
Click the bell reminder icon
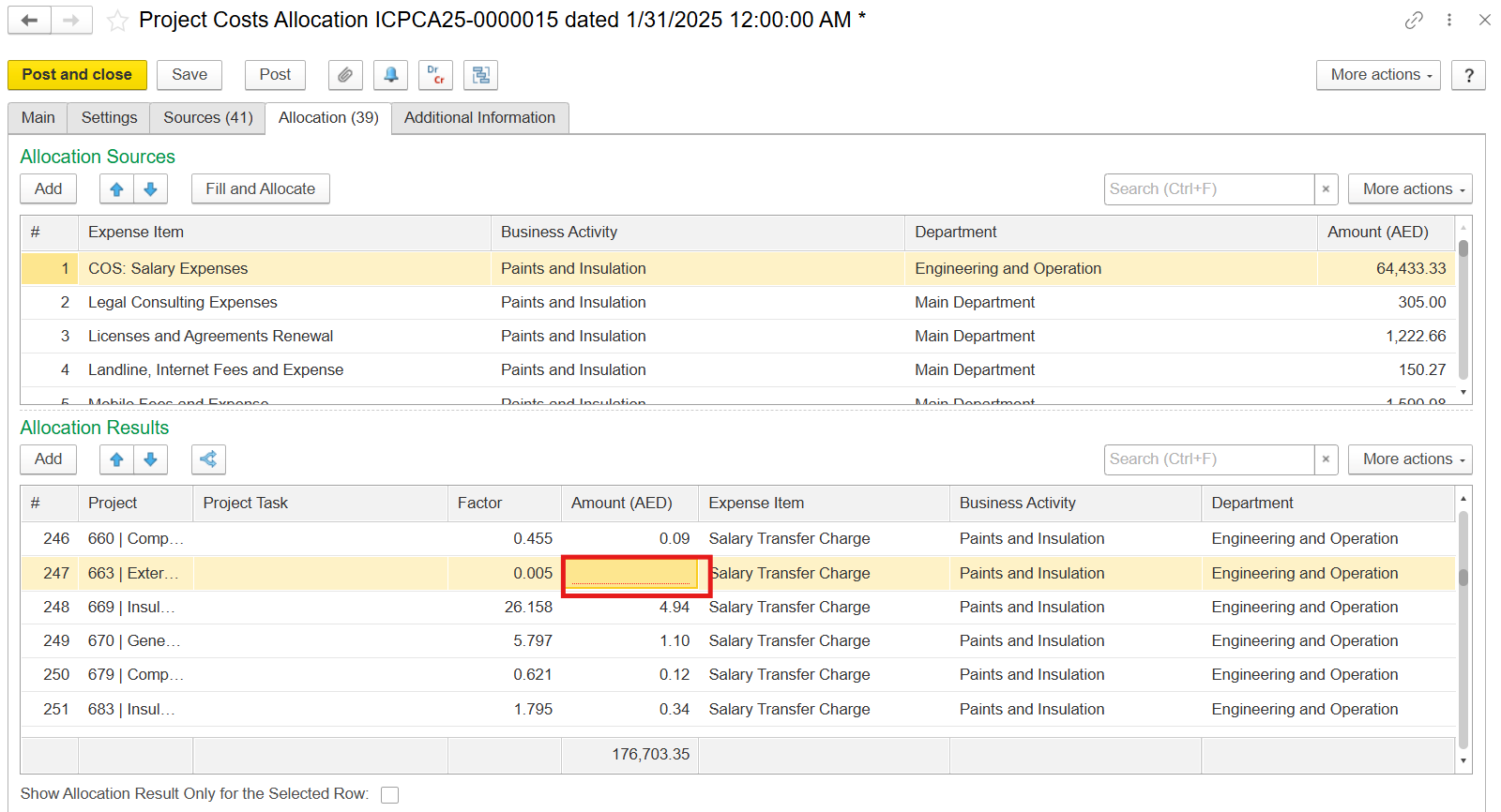coord(390,75)
